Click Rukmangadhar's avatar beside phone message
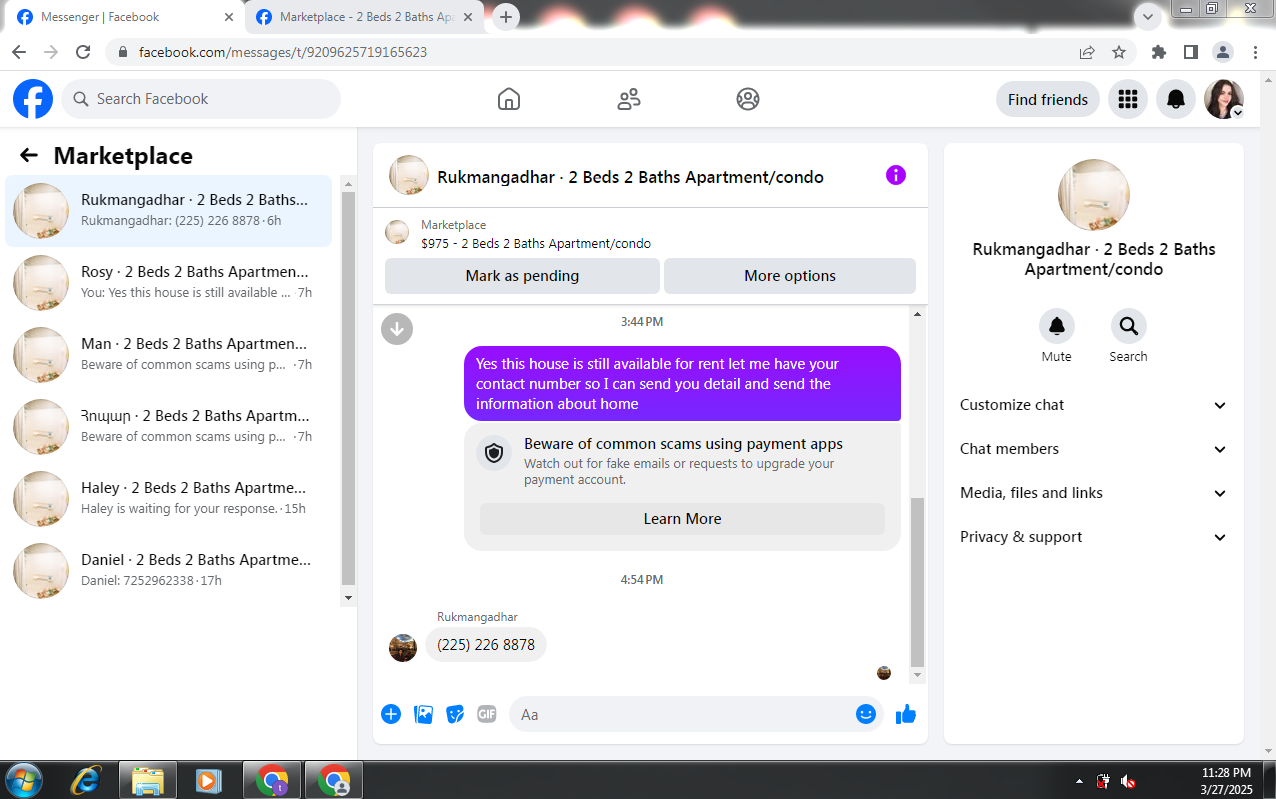Screen dimensions: 1276x799 click(403, 647)
